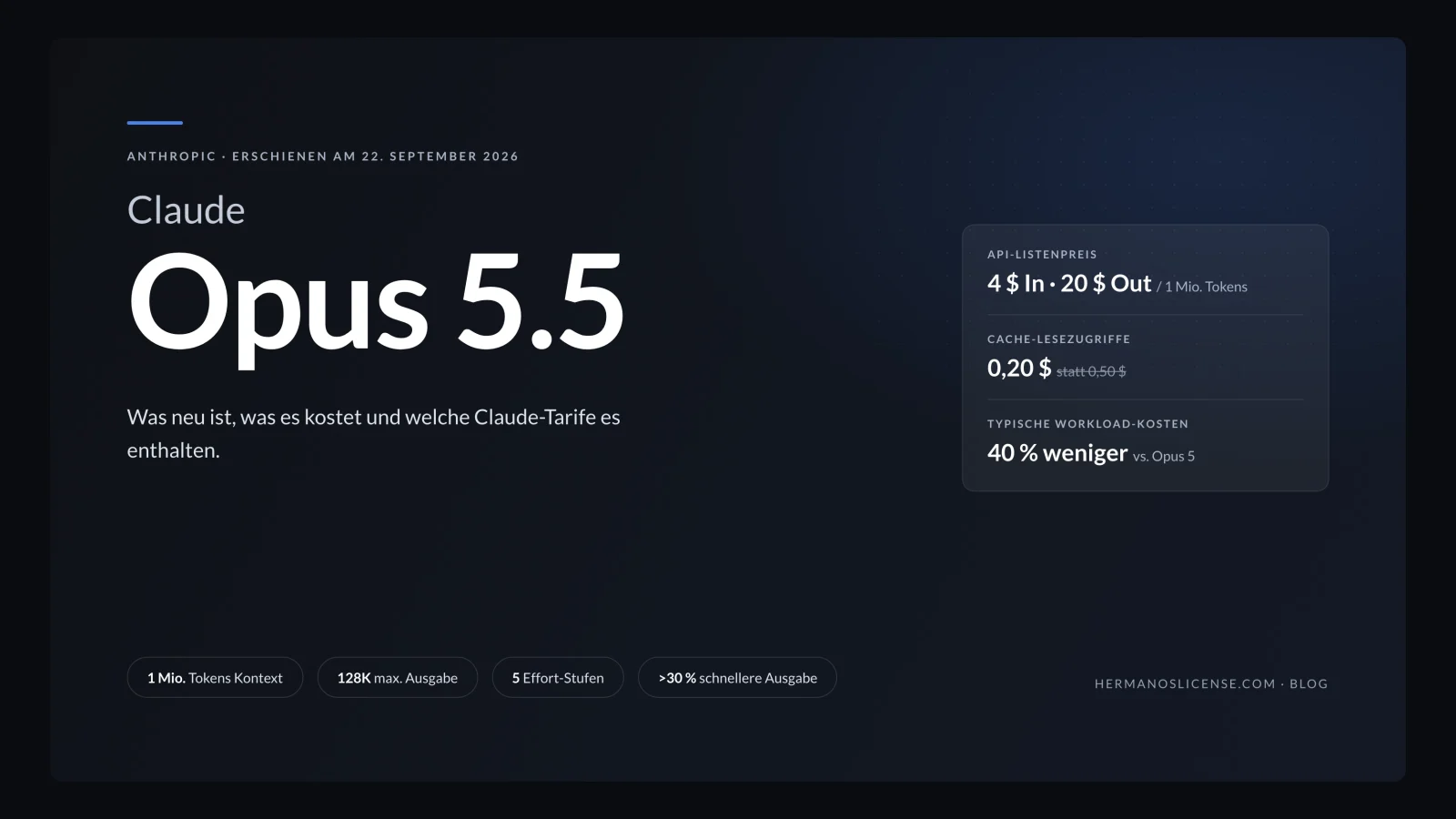Image resolution: width=1456 pixels, height=819 pixels.
Task: Click the 'vs. Opus 5' comparison text
Action: click(x=1164, y=456)
